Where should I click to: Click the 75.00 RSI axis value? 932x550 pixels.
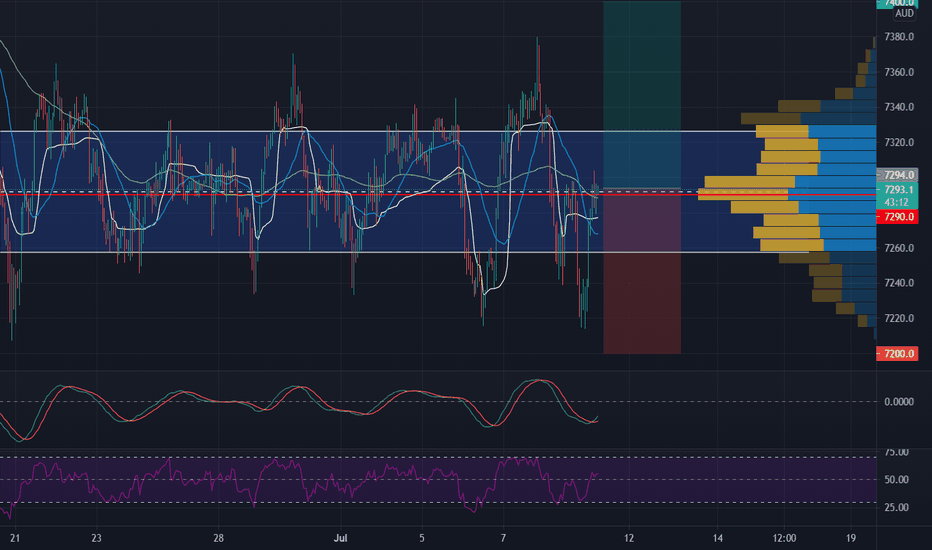tap(896, 452)
